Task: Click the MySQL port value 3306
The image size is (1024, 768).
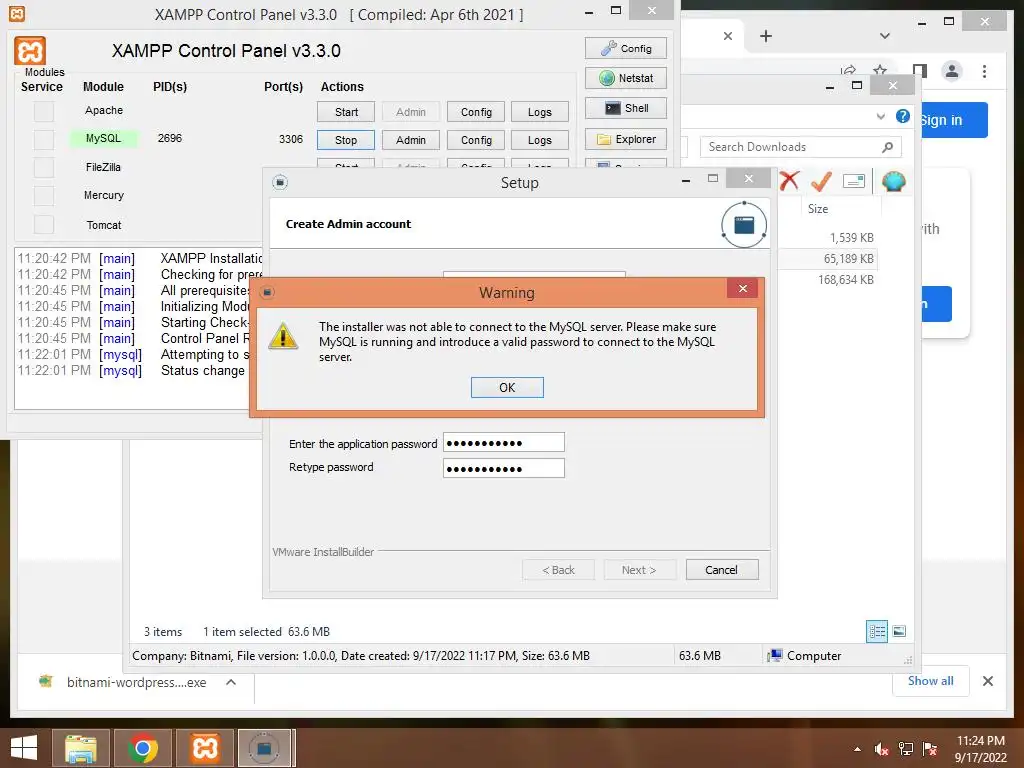Action: 291,138
